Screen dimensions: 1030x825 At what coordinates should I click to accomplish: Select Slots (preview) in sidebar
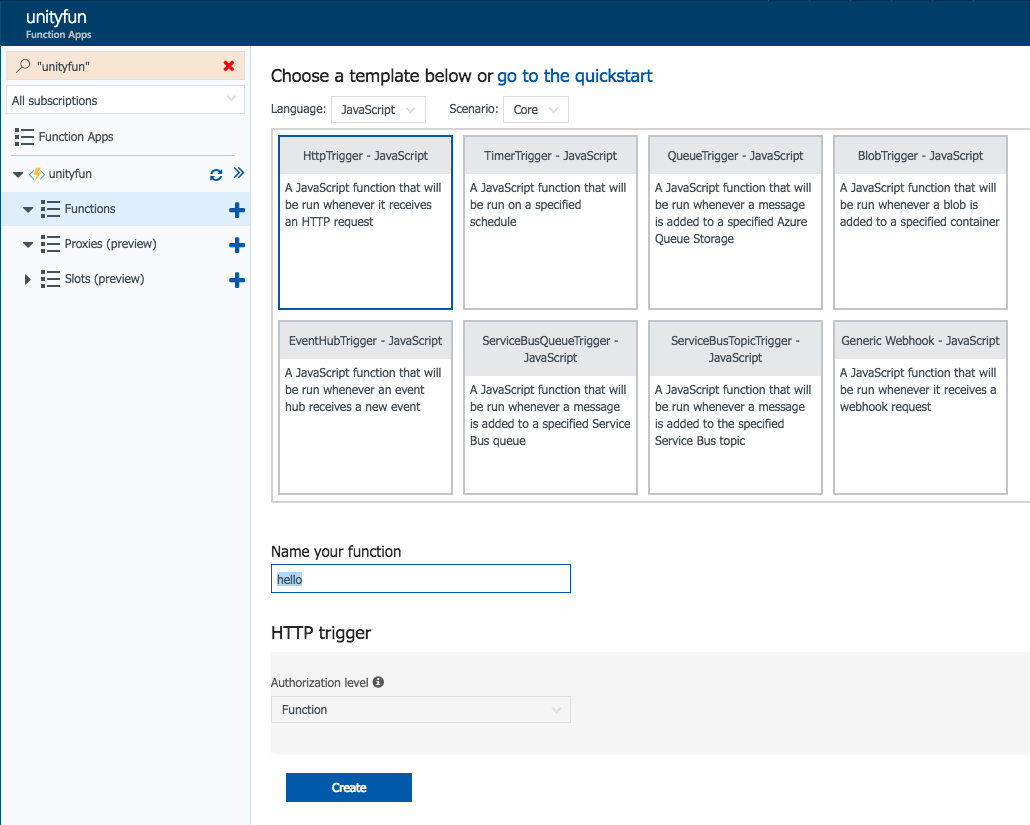pos(104,279)
